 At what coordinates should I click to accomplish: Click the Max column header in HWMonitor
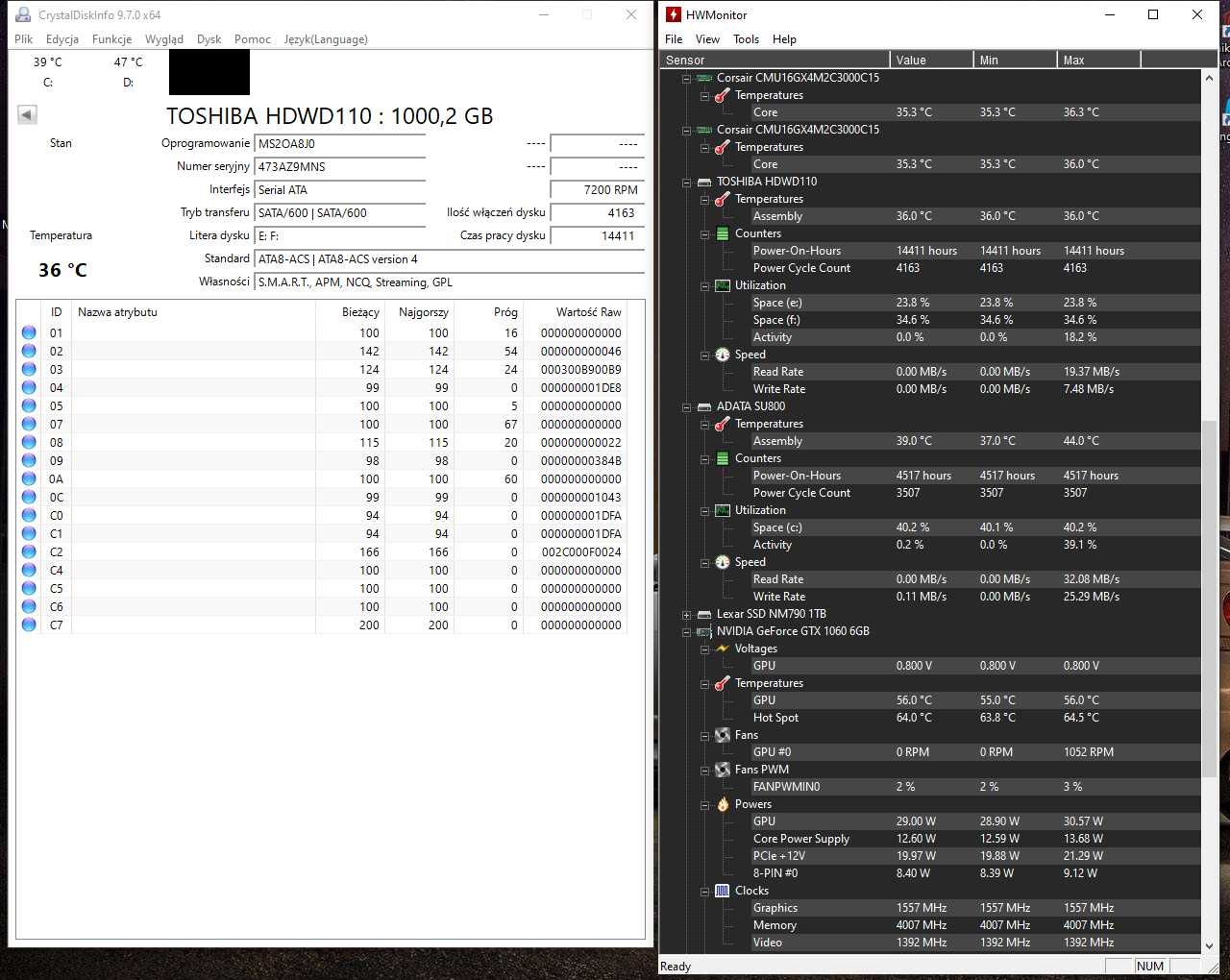(1099, 60)
